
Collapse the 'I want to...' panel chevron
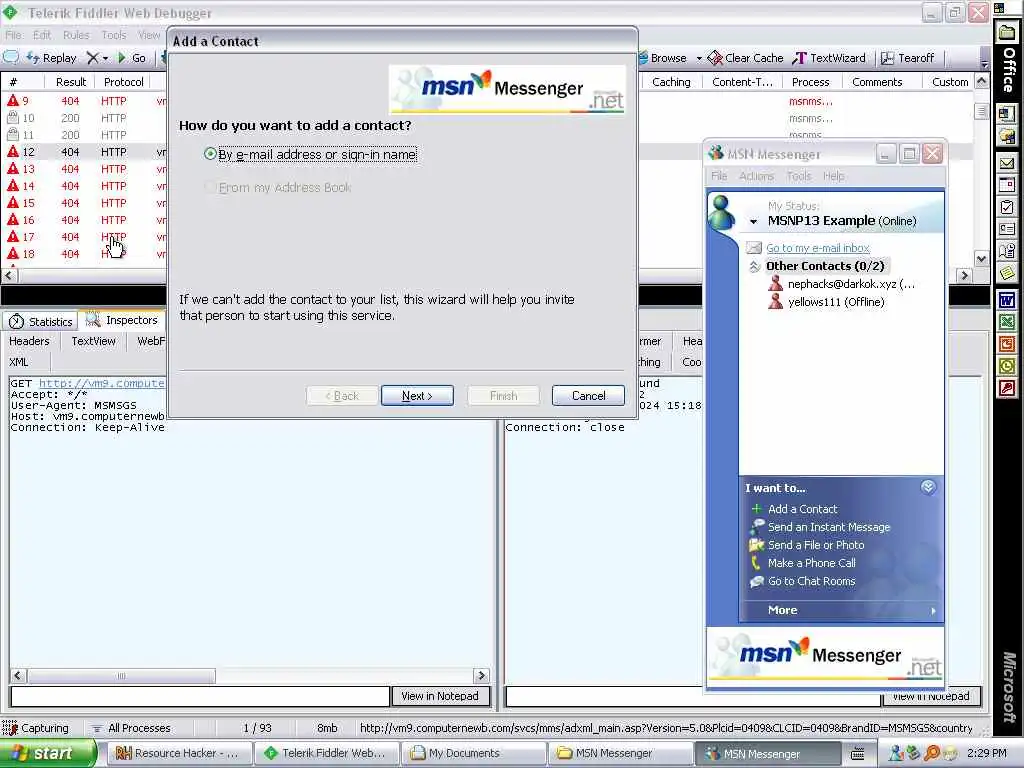coord(928,487)
